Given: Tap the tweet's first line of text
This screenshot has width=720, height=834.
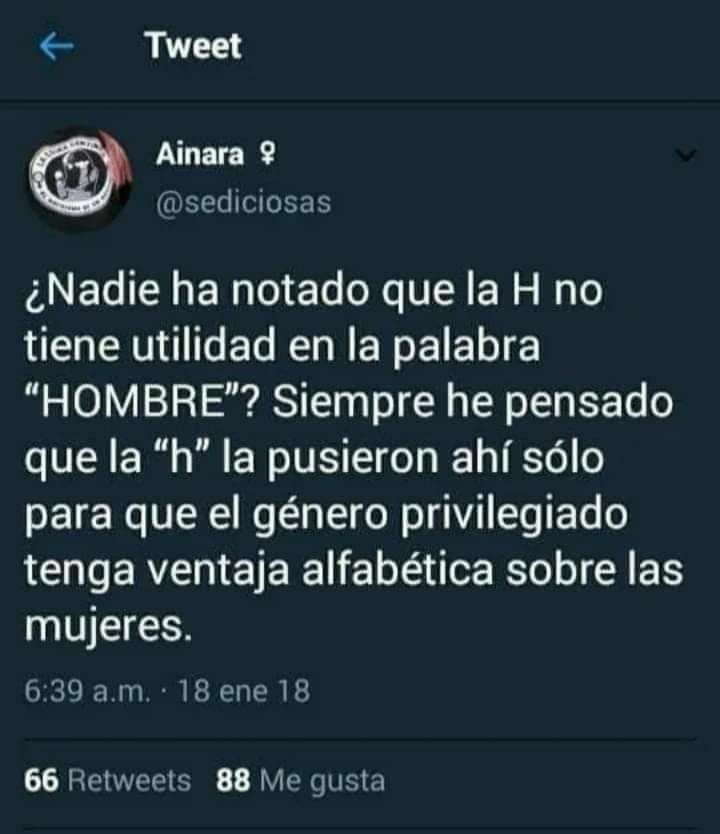Looking at the screenshot, I should (x=314, y=291).
